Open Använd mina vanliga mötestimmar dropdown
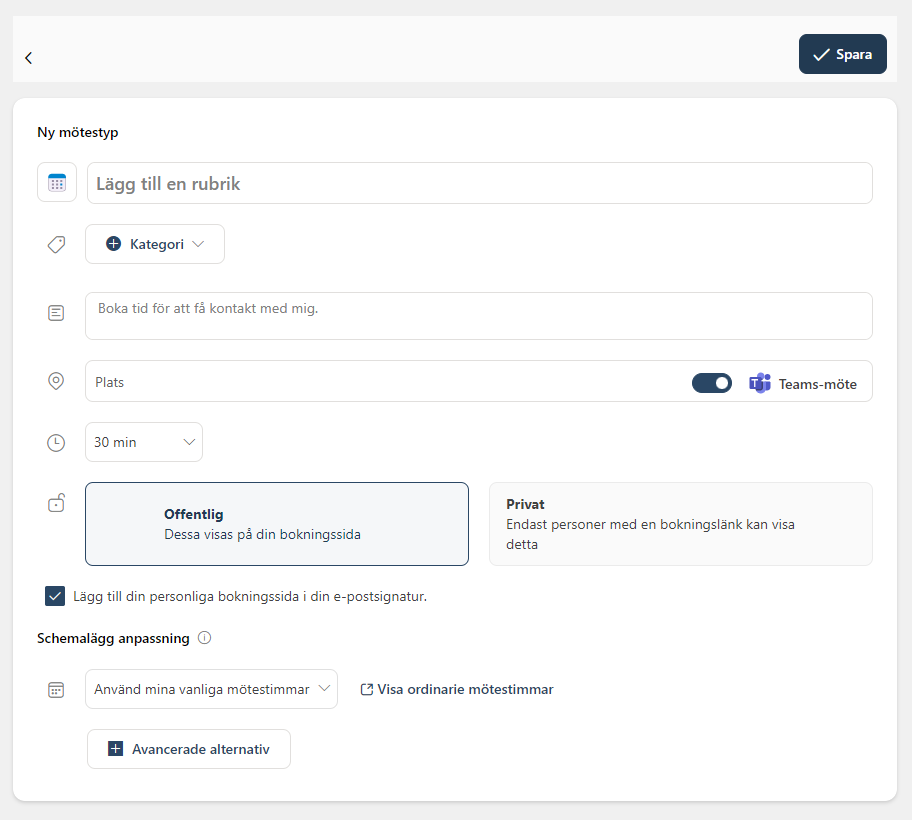This screenshot has width=912, height=820. point(211,689)
